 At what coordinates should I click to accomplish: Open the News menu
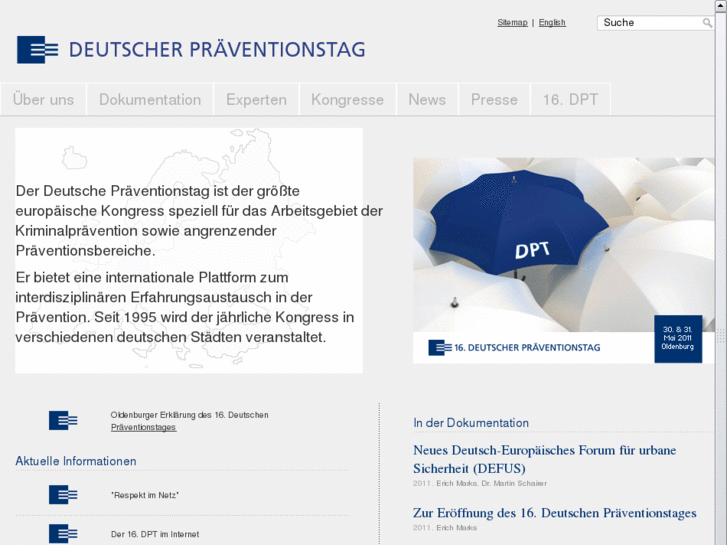[427, 100]
